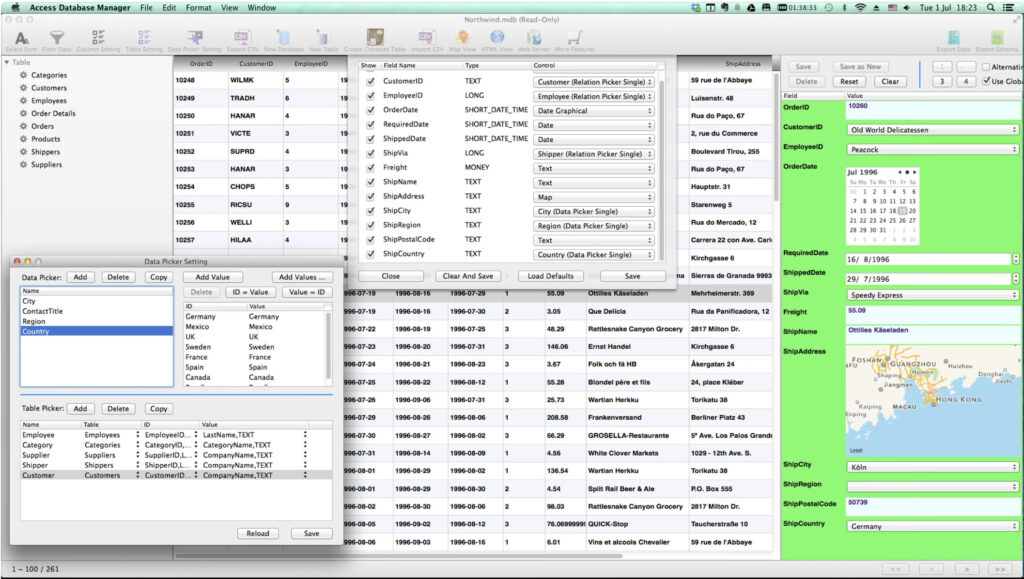This screenshot has width=1024, height=579.
Task: Click Reload in Data Picker Setting
Action: [257, 533]
